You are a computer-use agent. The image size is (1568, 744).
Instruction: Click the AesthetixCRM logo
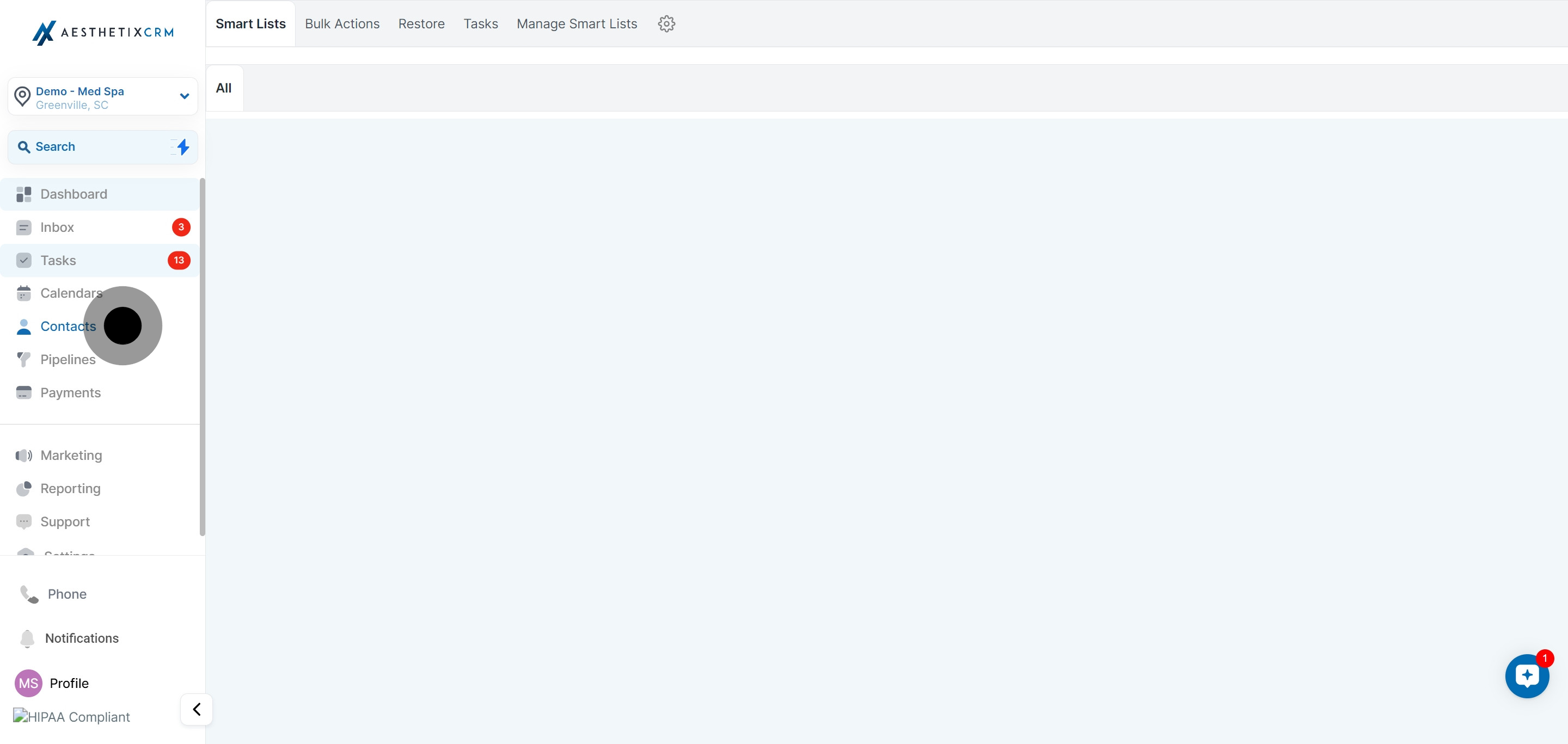[103, 32]
